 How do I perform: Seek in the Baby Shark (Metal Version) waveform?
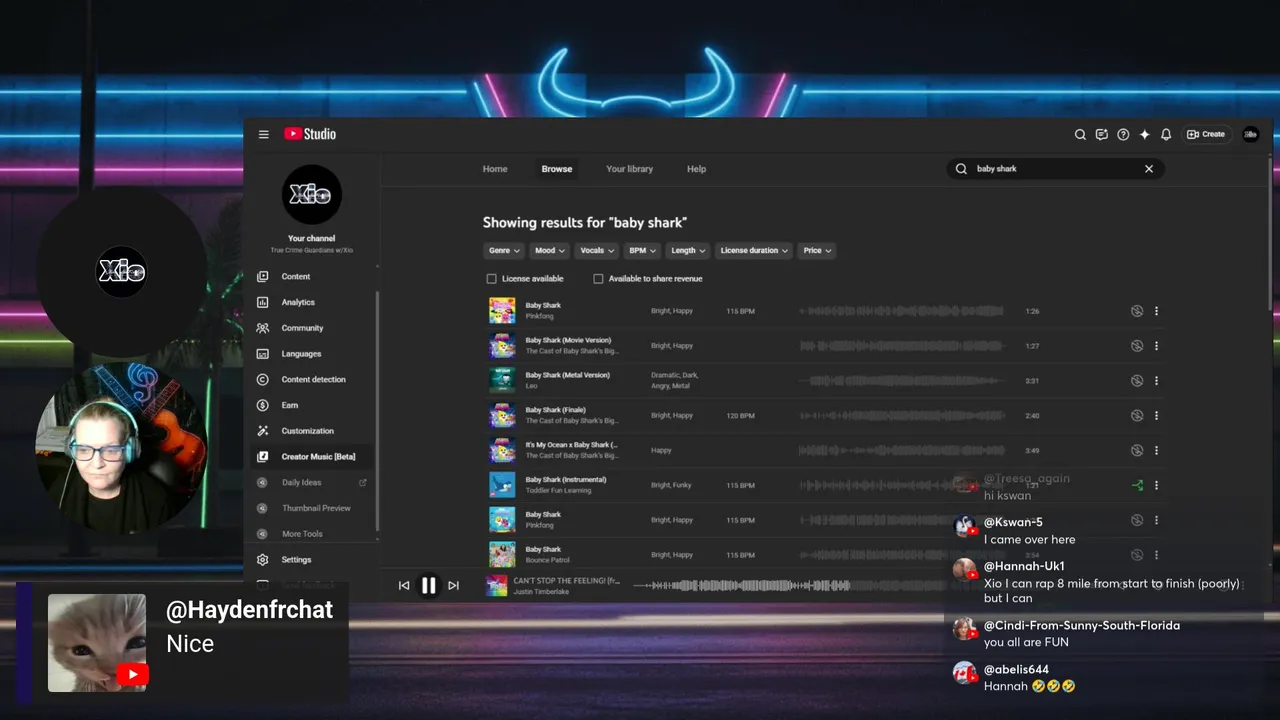(901, 381)
